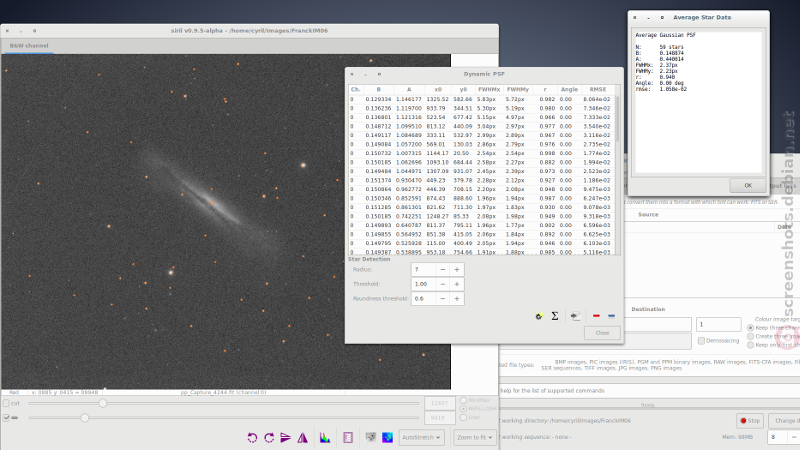Click the Change dir button
This screenshot has width=800, height=450.
pyautogui.click(x=785, y=420)
